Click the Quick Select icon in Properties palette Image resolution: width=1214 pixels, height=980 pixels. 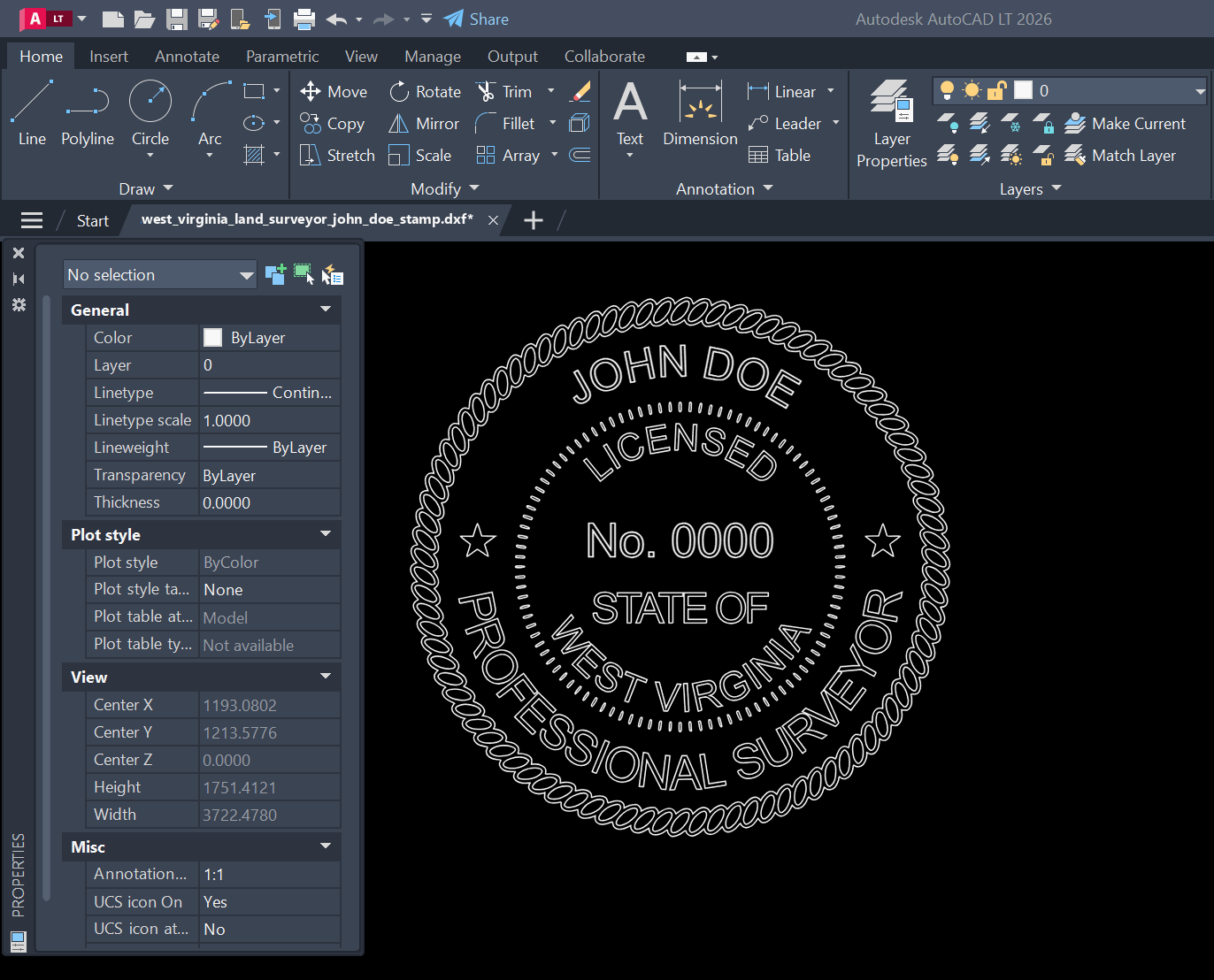click(333, 275)
